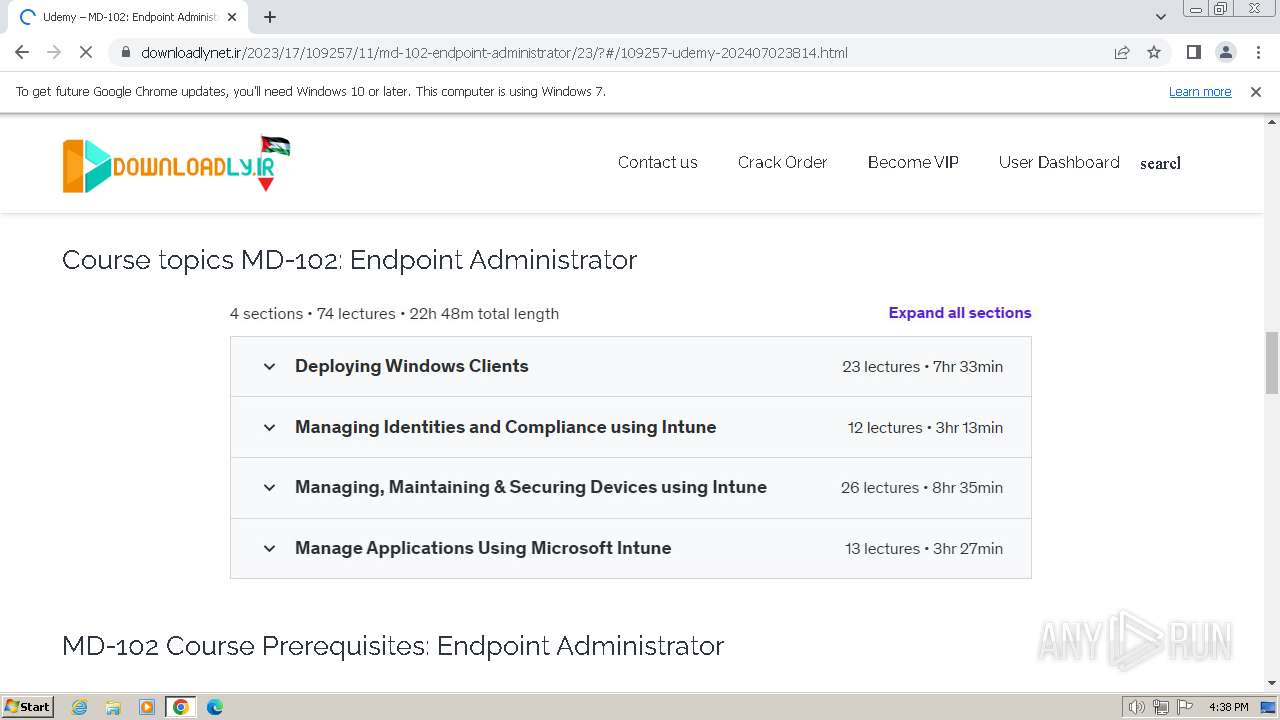Click '12 lectures • 3hr 13min' text

pos(925,428)
